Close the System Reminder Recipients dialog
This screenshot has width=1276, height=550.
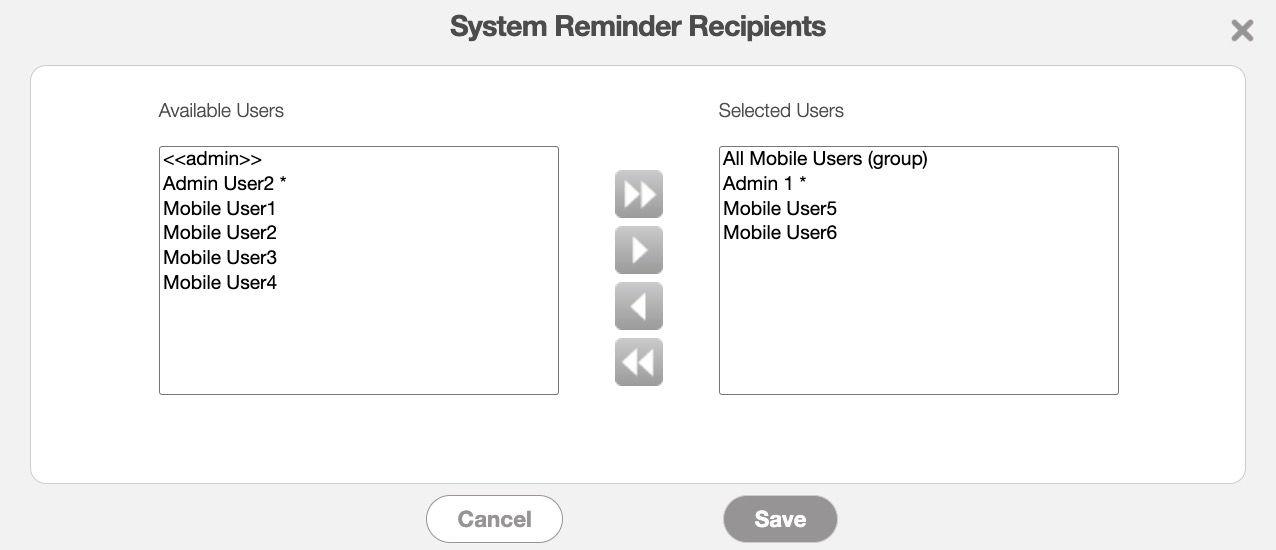pyautogui.click(x=1242, y=31)
